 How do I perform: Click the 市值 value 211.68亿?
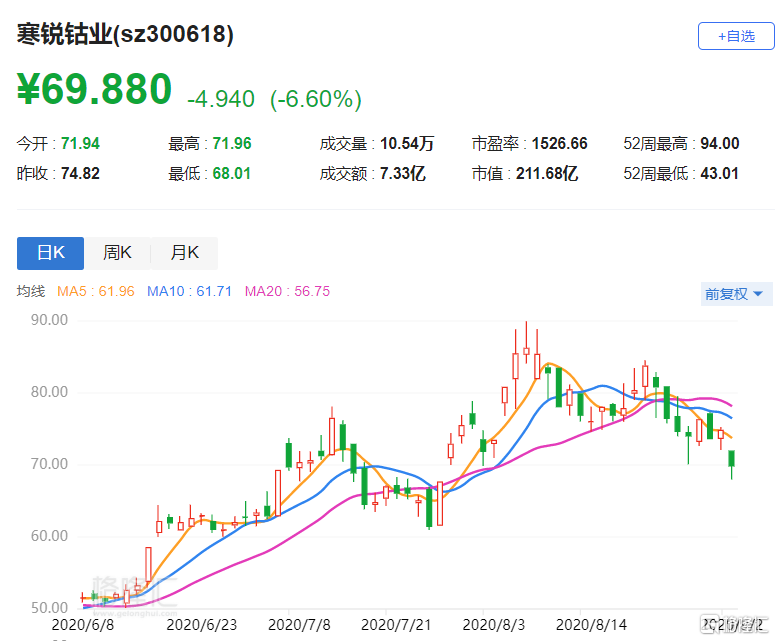tap(547, 173)
